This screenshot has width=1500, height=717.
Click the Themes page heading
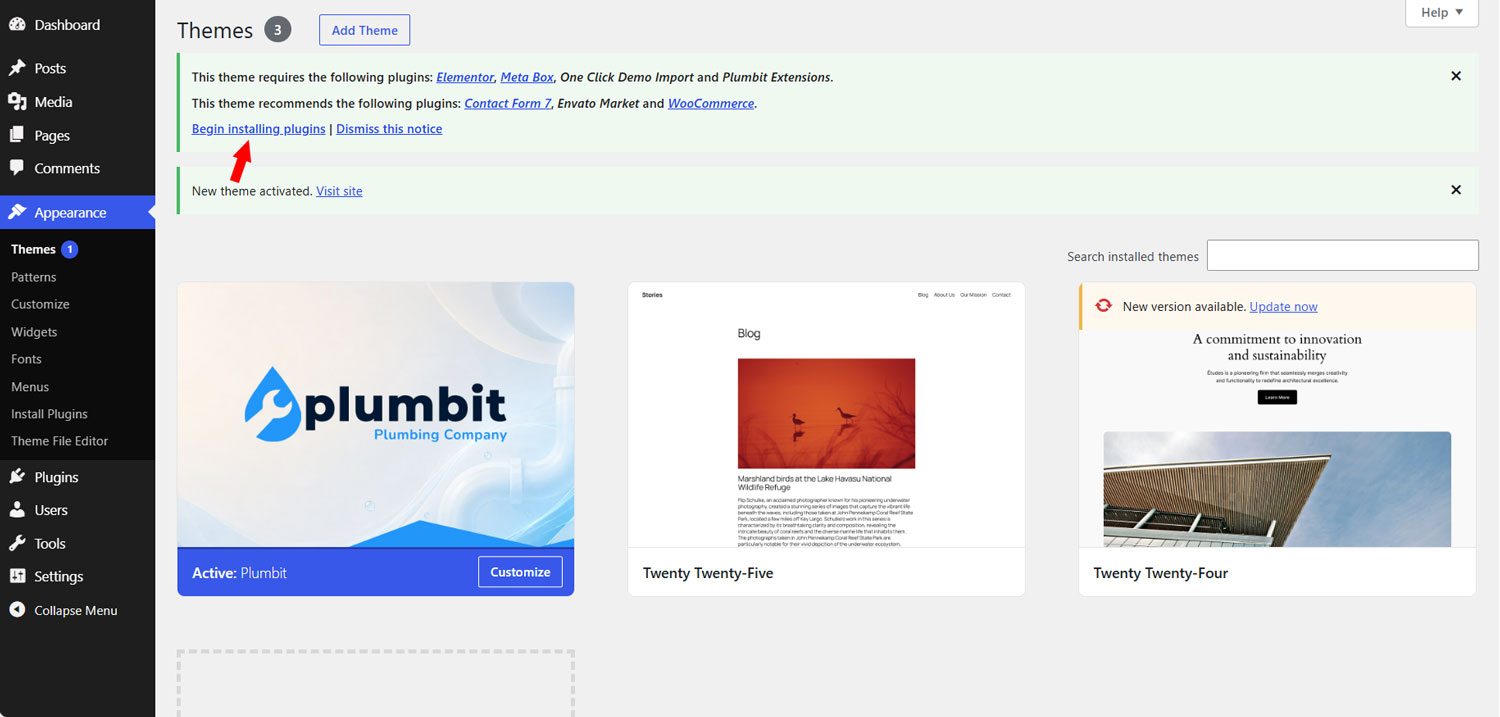[x=215, y=30]
